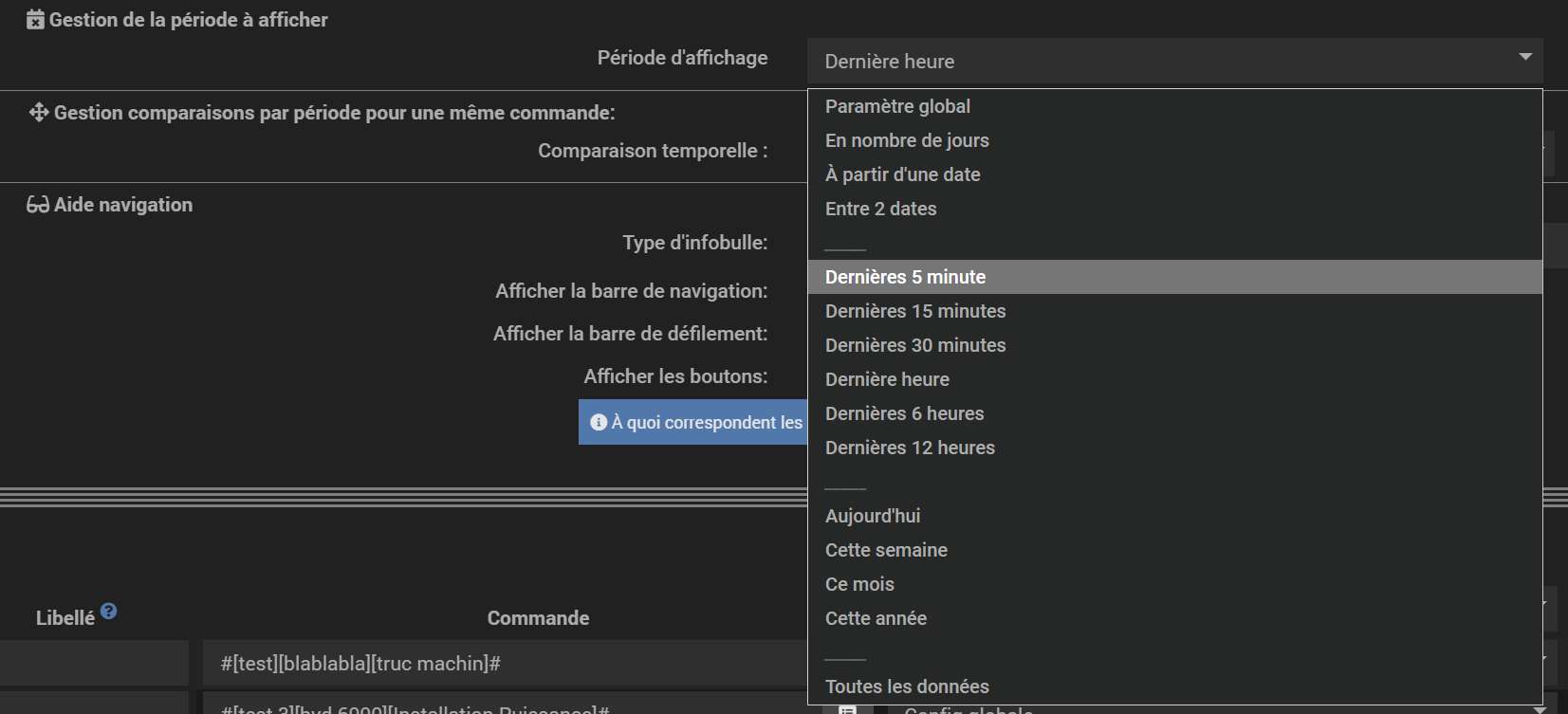Click the Commande column header
This screenshot has height=714, width=1568.
click(x=539, y=618)
